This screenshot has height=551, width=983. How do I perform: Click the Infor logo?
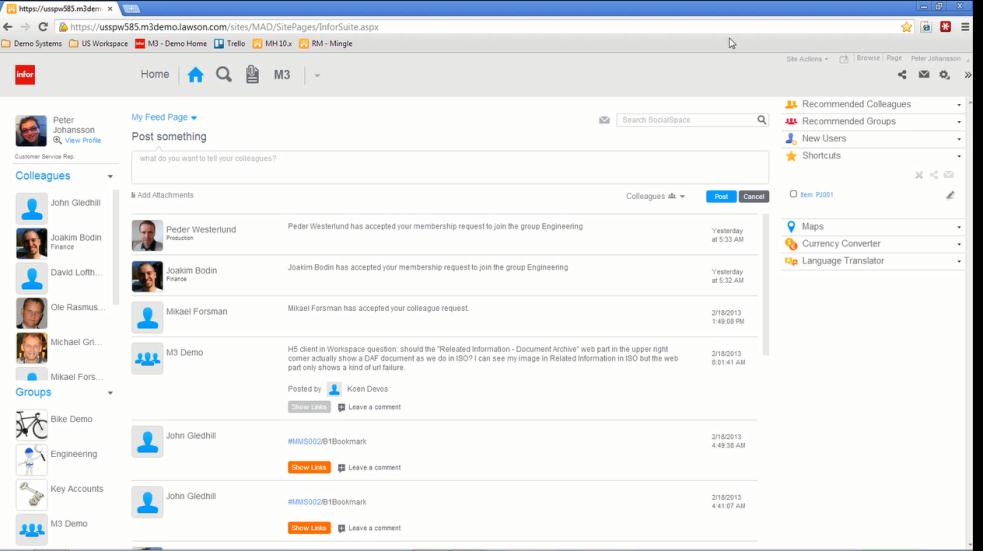pyautogui.click(x=25, y=75)
